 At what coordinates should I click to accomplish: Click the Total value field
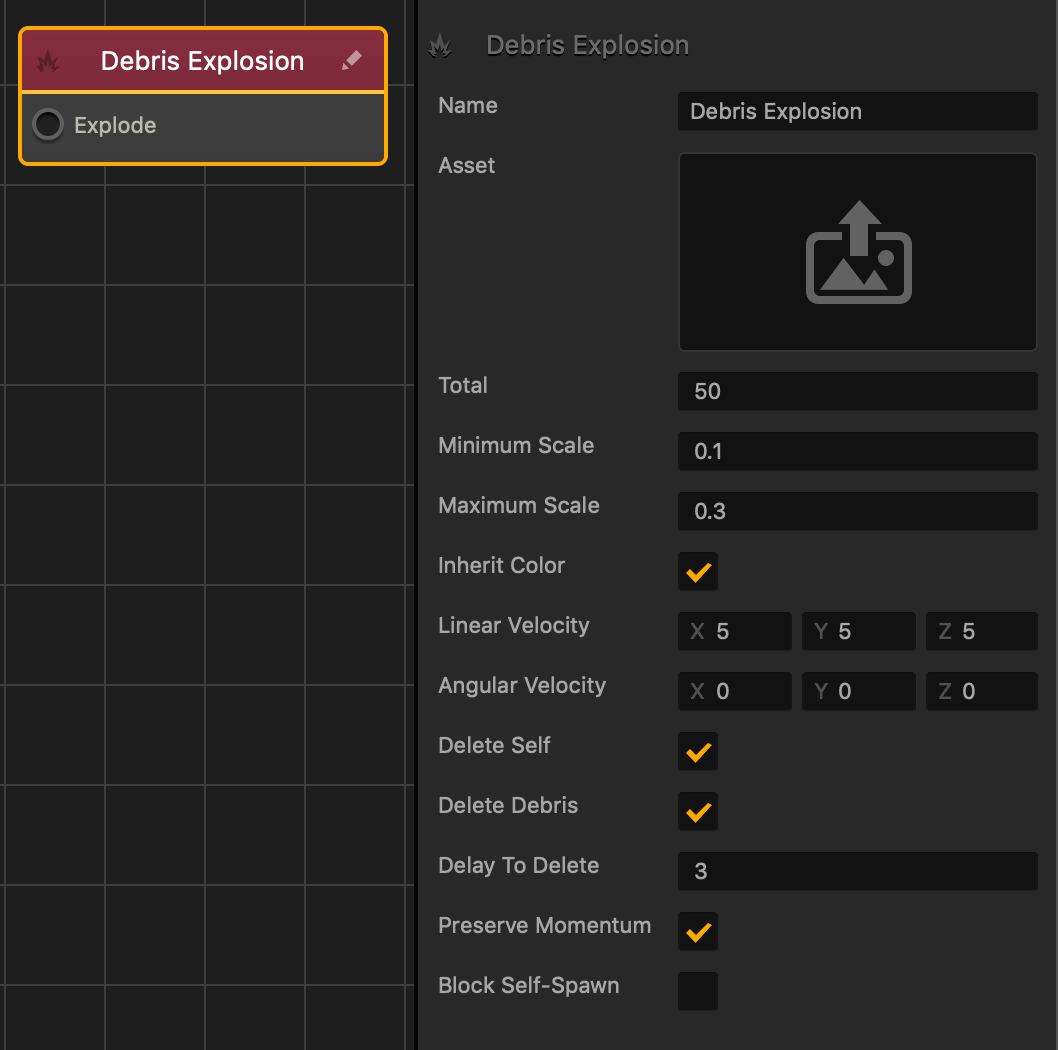coord(857,391)
